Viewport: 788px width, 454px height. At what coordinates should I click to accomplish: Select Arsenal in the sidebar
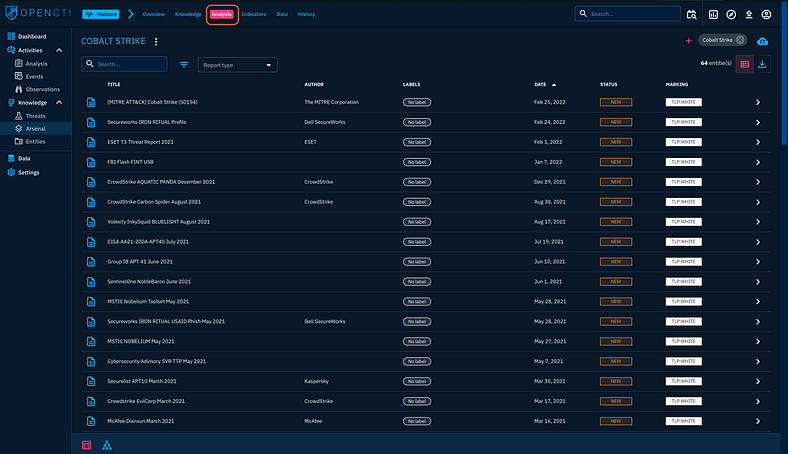tap(35, 129)
